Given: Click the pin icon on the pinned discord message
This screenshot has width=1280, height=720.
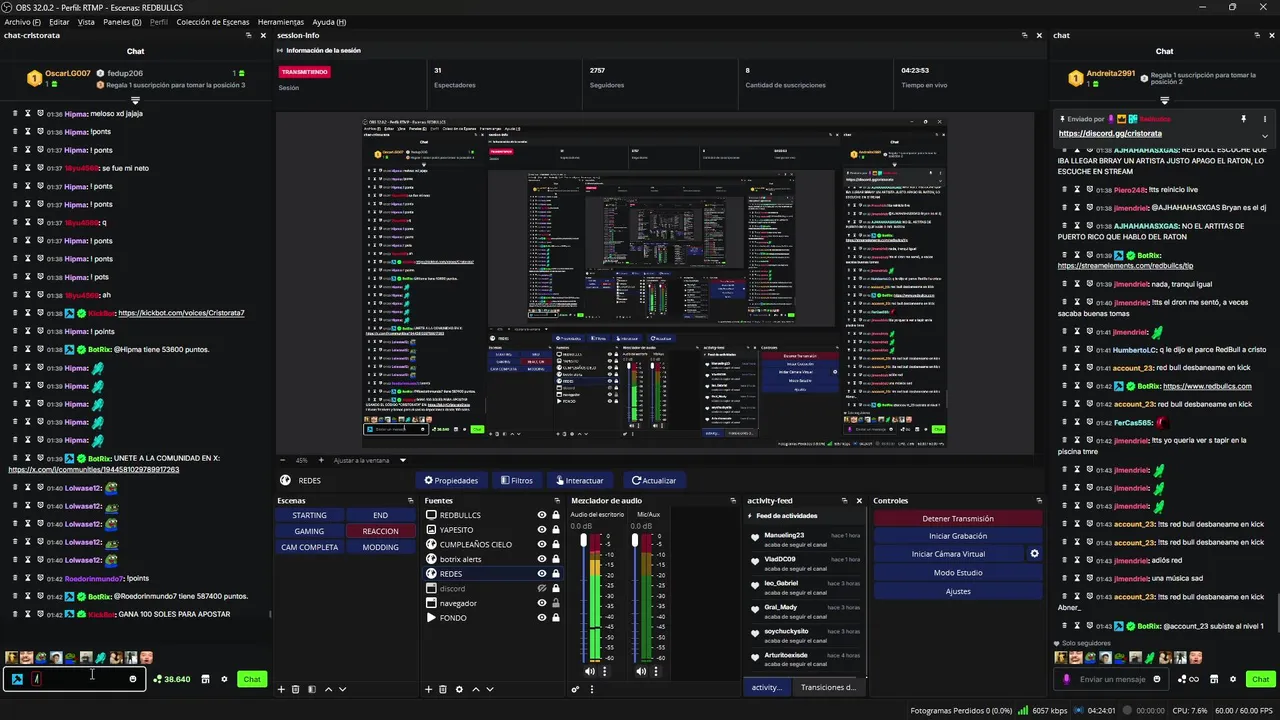Looking at the screenshot, I should pyautogui.click(x=1244, y=119).
